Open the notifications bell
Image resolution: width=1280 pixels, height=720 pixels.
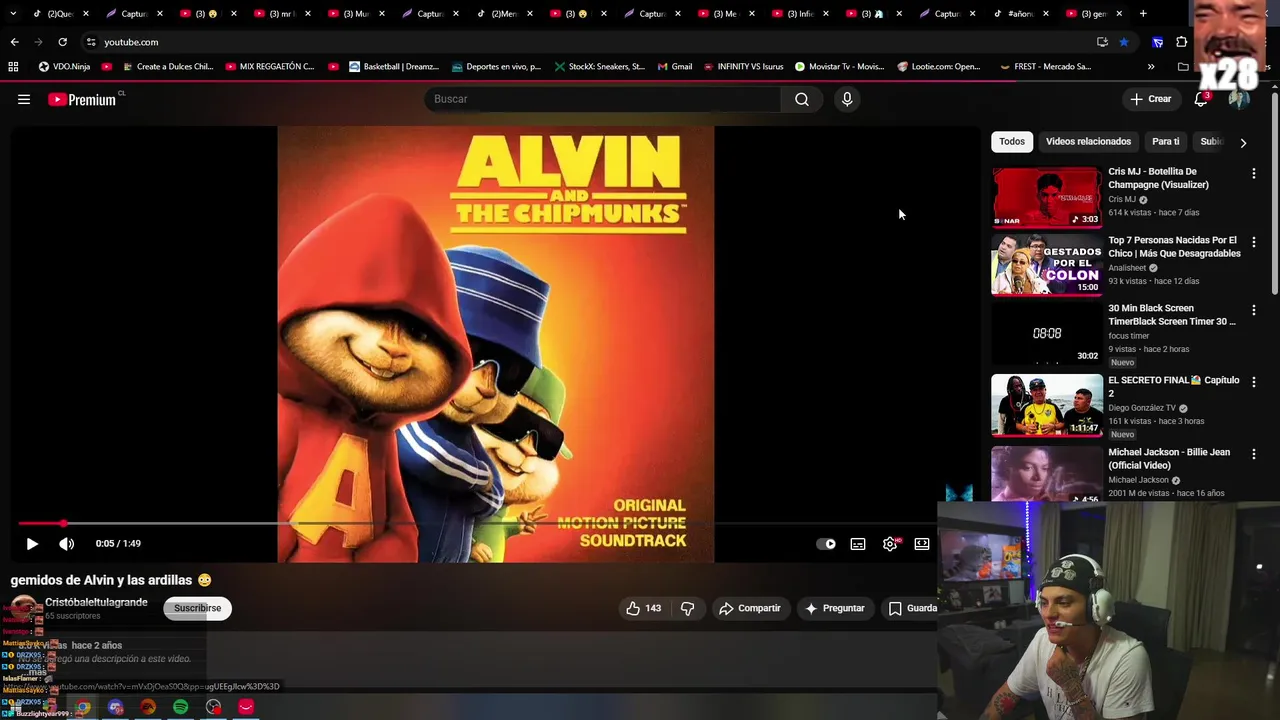(1201, 99)
